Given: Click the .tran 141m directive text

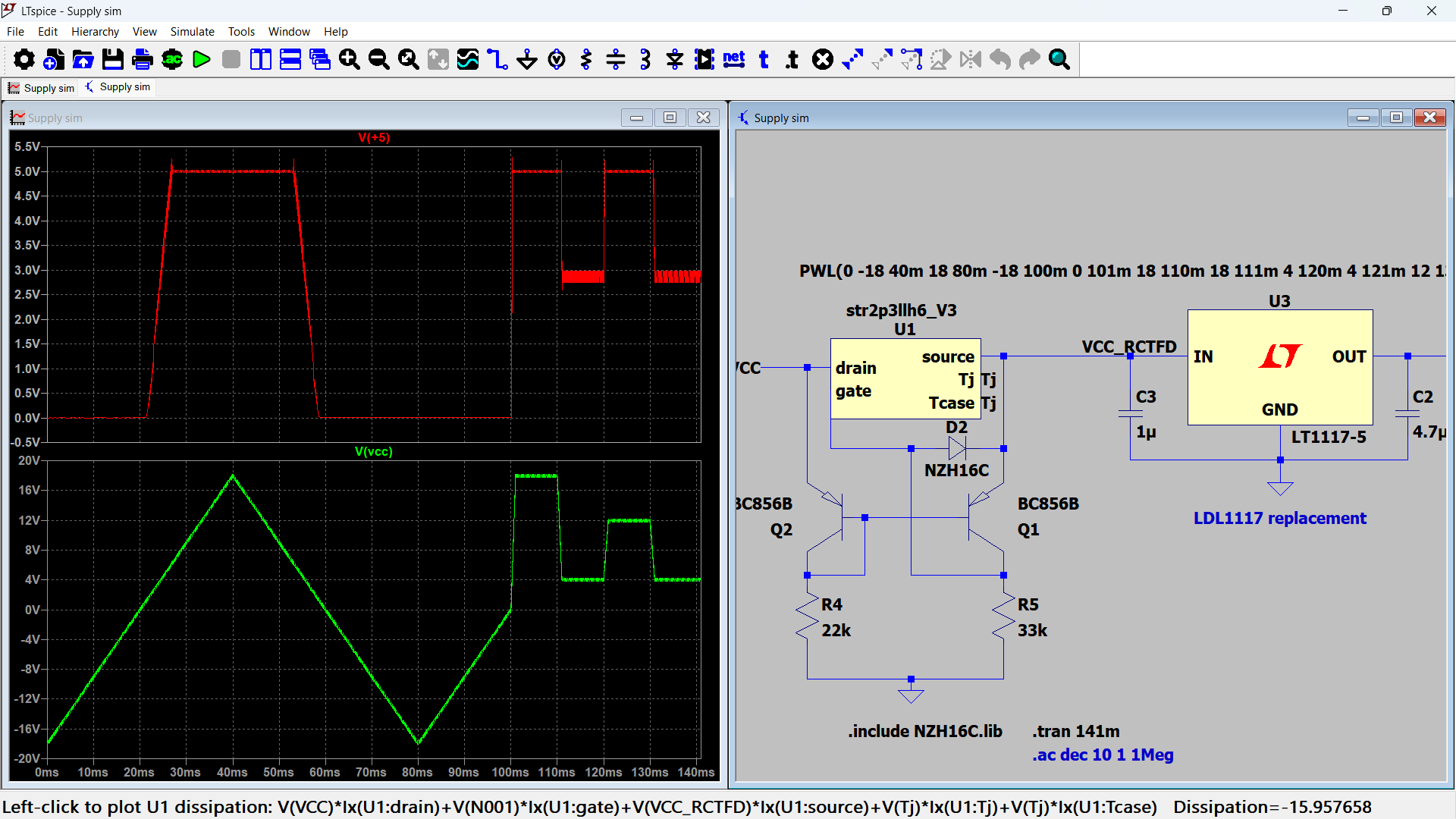Looking at the screenshot, I should pos(1075,731).
